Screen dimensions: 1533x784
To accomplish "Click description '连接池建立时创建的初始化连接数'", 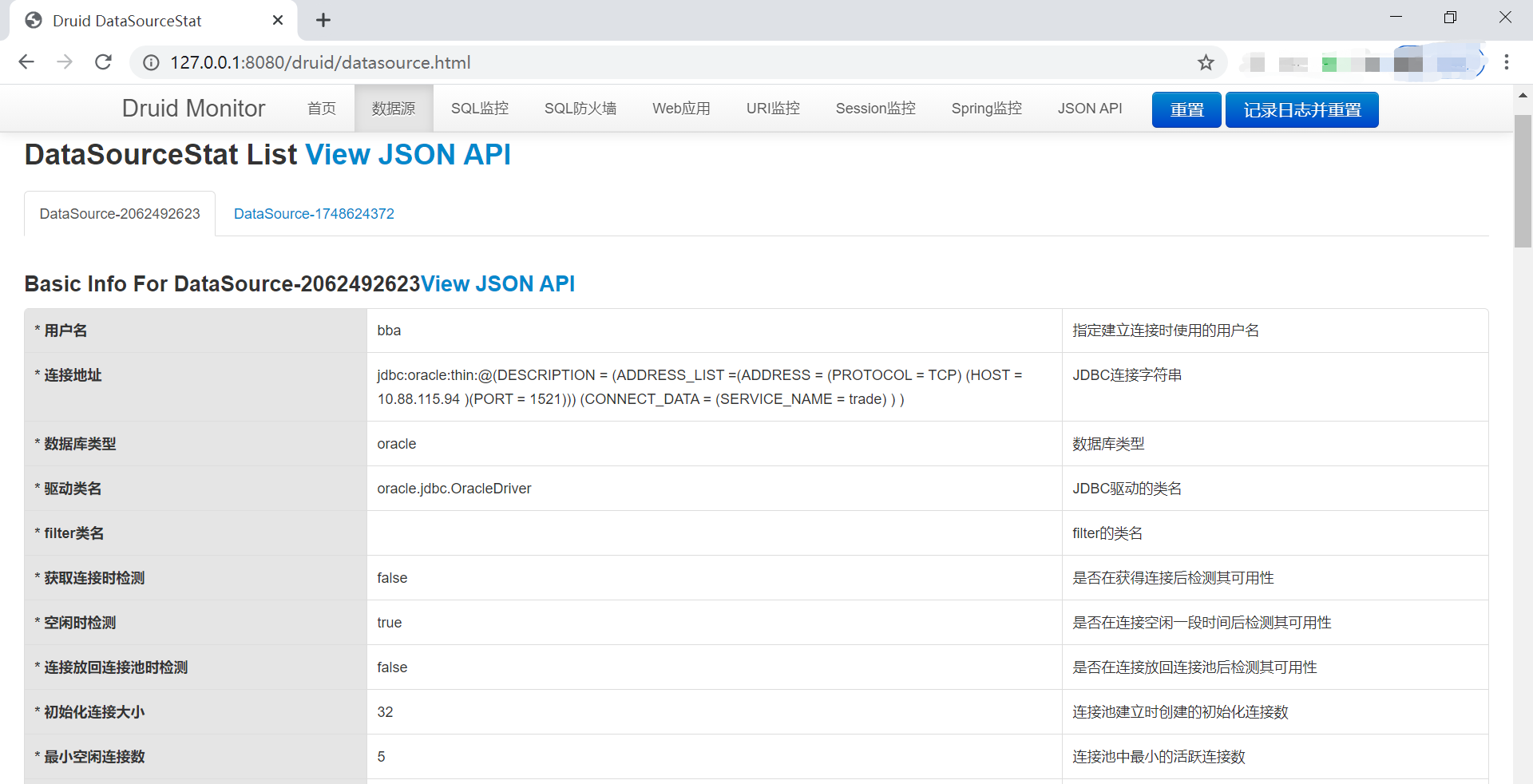I will pyautogui.click(x=1180, y=712).
